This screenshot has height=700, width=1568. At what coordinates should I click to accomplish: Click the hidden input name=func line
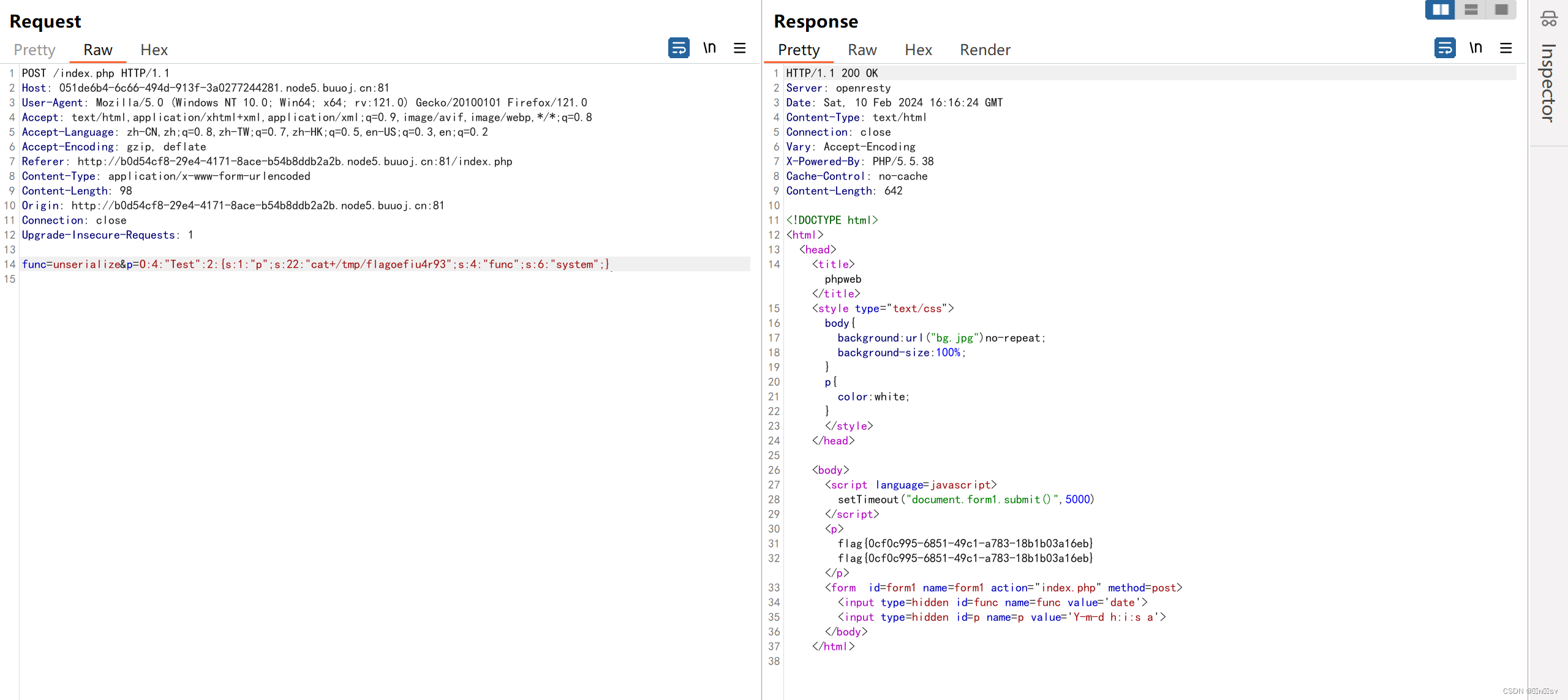point(992,603)
